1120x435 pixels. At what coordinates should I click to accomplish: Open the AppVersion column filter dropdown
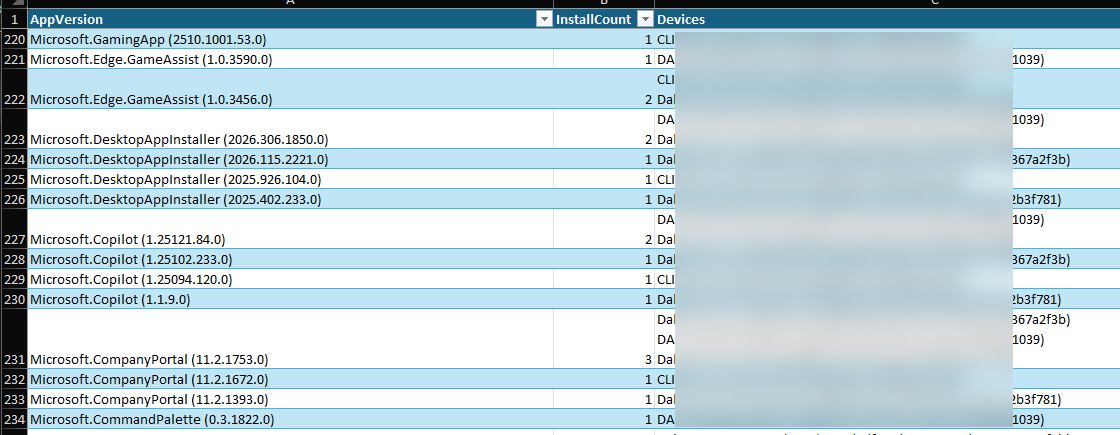pyautogui.click(x=544, y=19)
